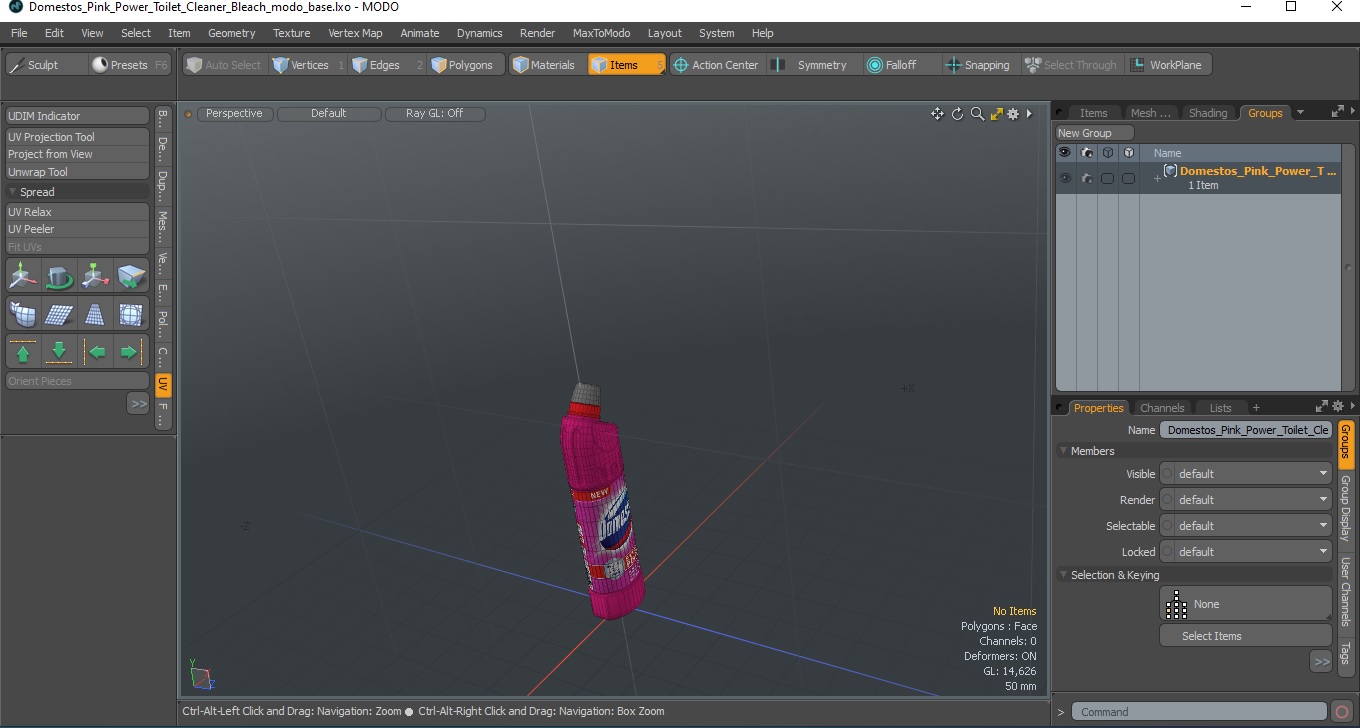Open the Presets browser

(130, 65)
